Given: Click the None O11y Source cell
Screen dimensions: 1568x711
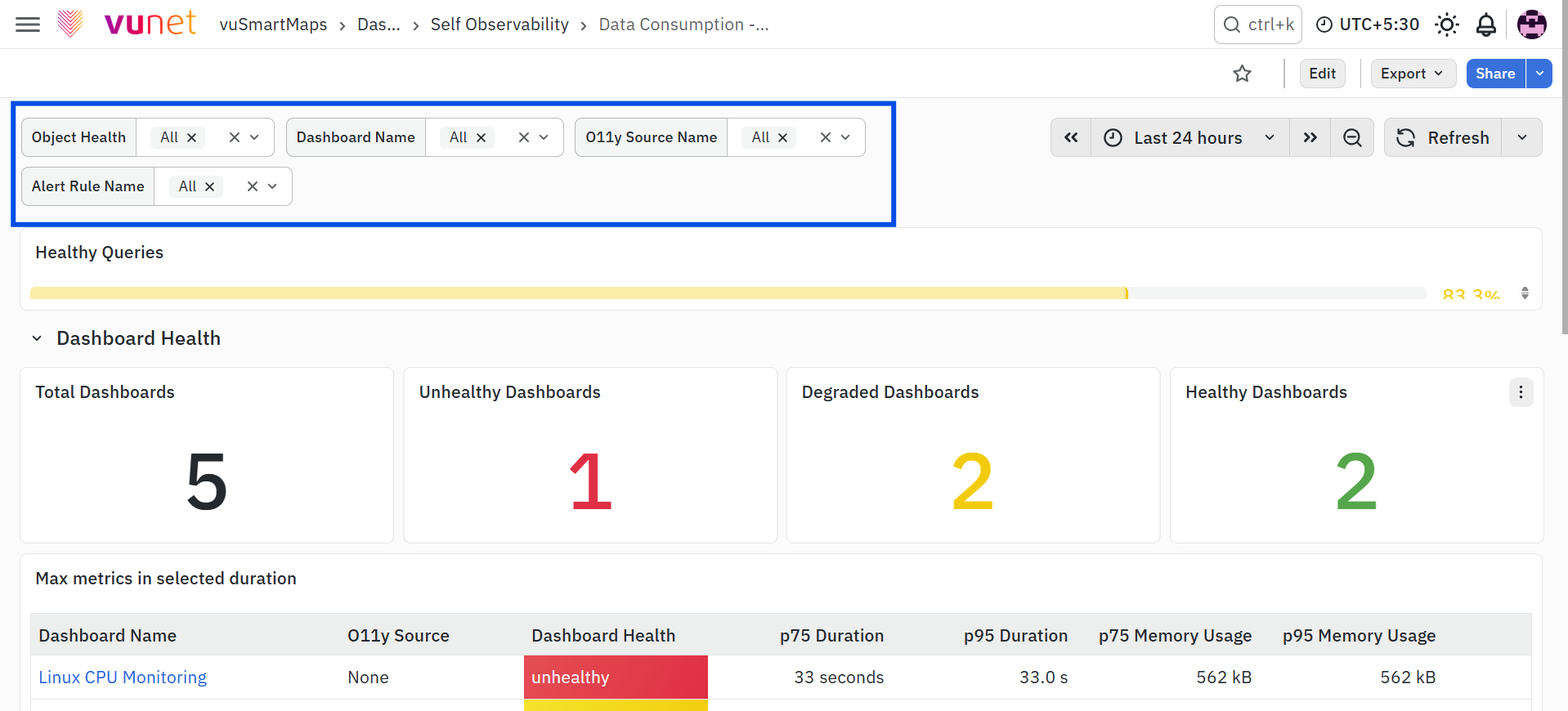Looking at the screenshot, I should (368, 677).
